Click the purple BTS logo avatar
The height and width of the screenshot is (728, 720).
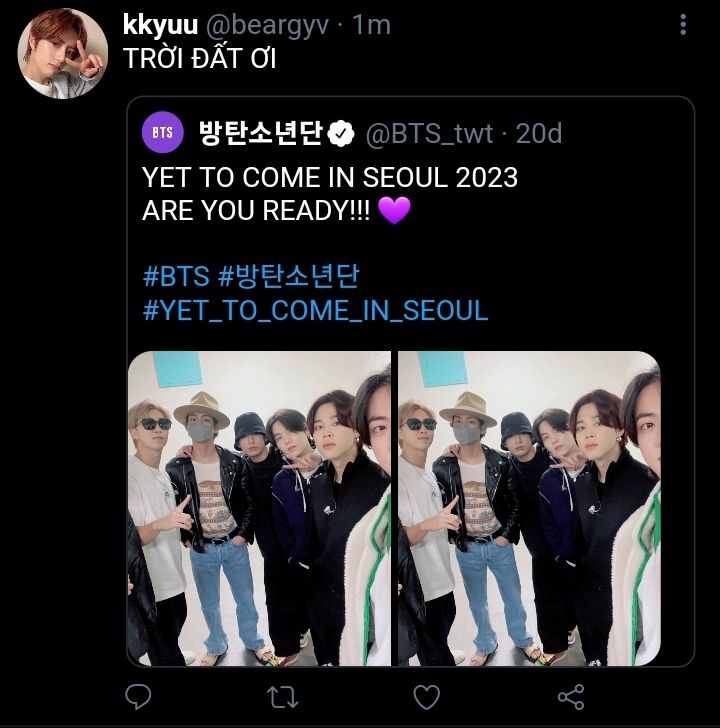click(162, 132)
